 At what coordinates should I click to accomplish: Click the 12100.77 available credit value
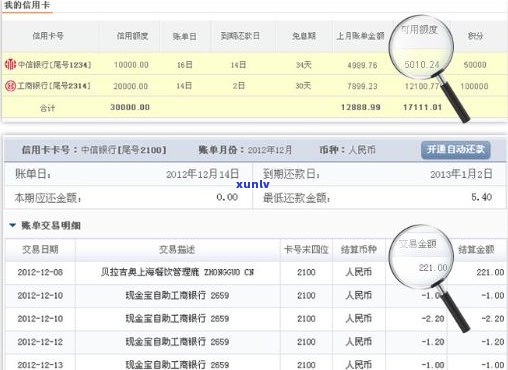pyautogui.click(x=422, y=86)
